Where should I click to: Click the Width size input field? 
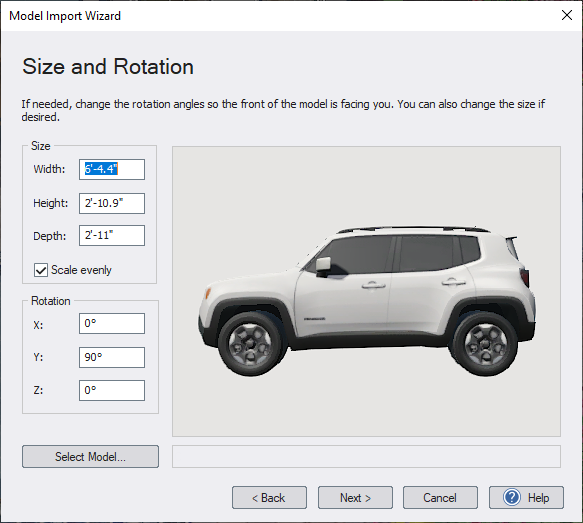pos(112,170)
